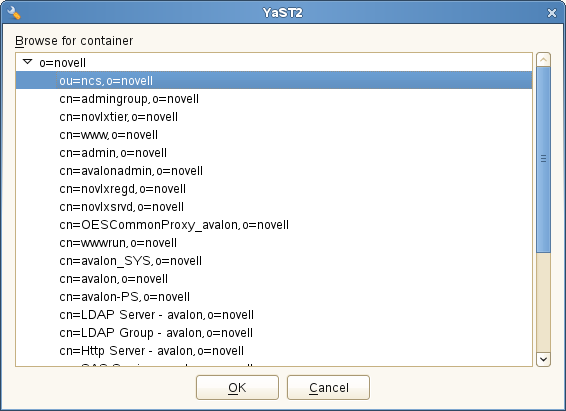
Task: Confirm selection with OK button
Action: click(237, 387)
